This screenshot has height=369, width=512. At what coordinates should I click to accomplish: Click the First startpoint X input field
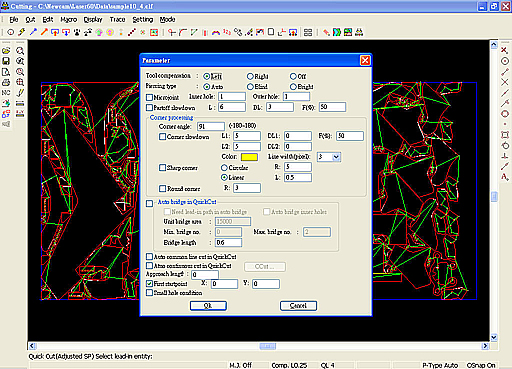pos(224,284)
